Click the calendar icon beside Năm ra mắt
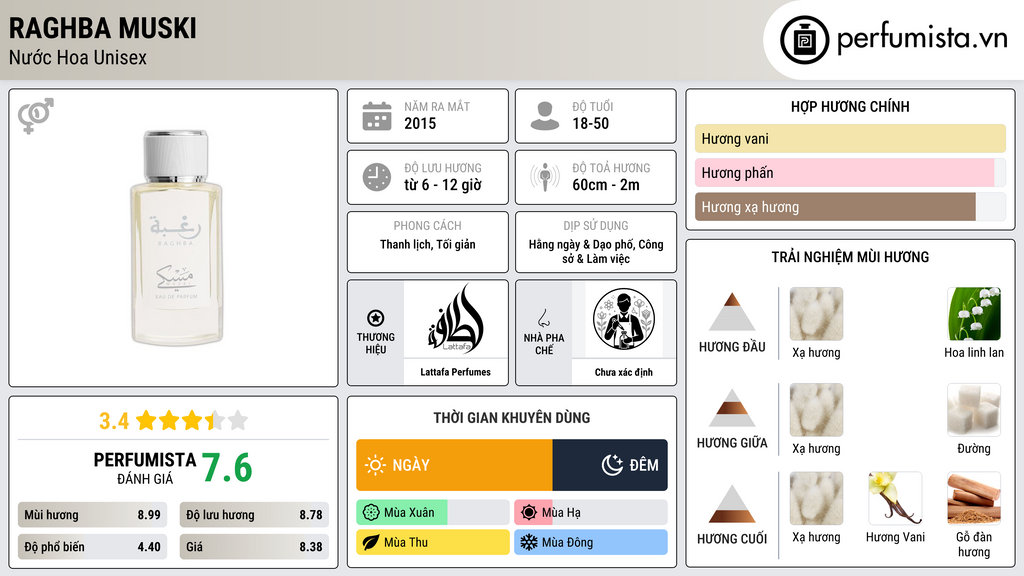Screen dimensions: 1024x576 click(x=377, y=116)
